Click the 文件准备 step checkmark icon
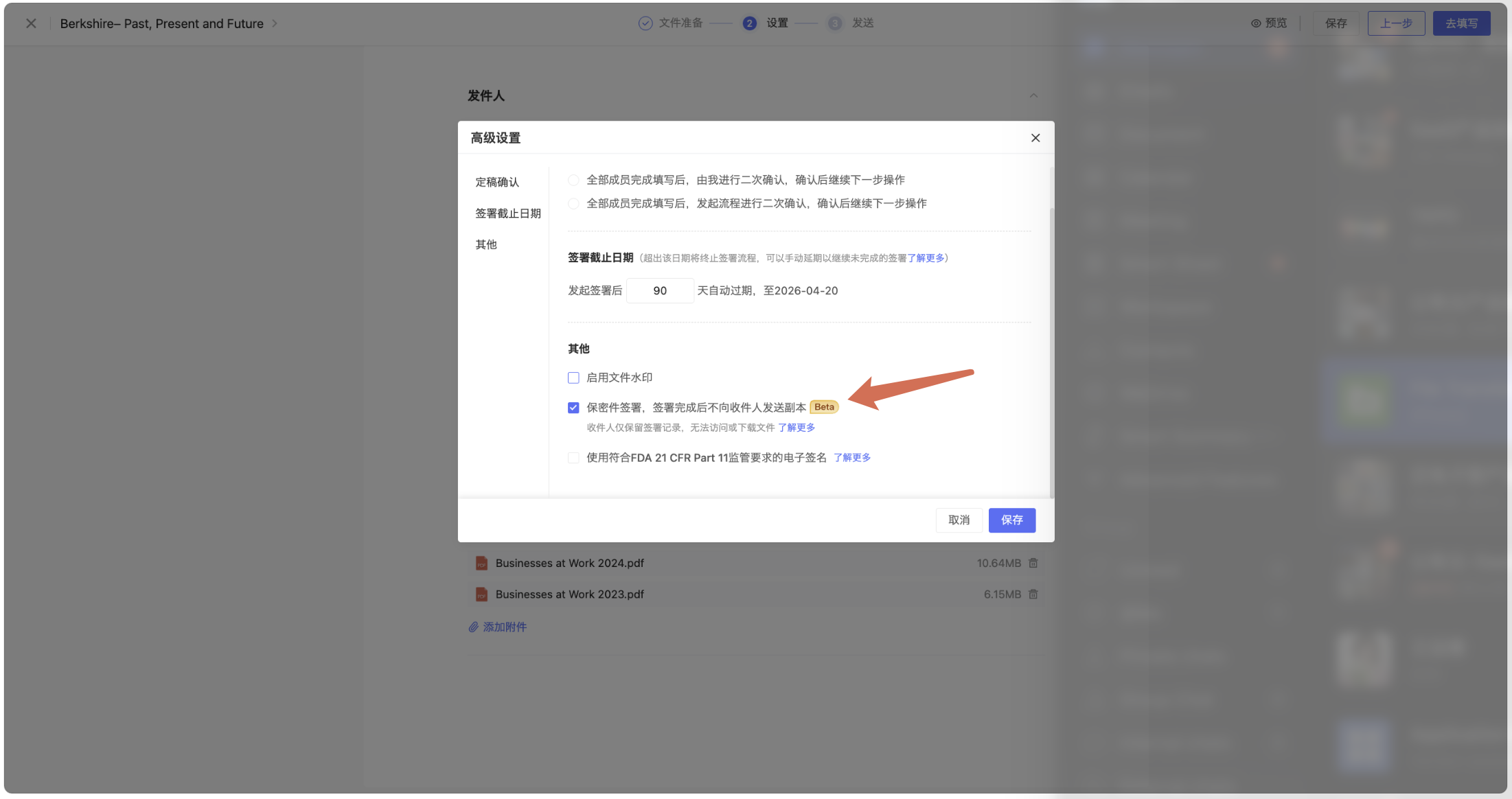The image size is (1512, 799). pos(645,23)
